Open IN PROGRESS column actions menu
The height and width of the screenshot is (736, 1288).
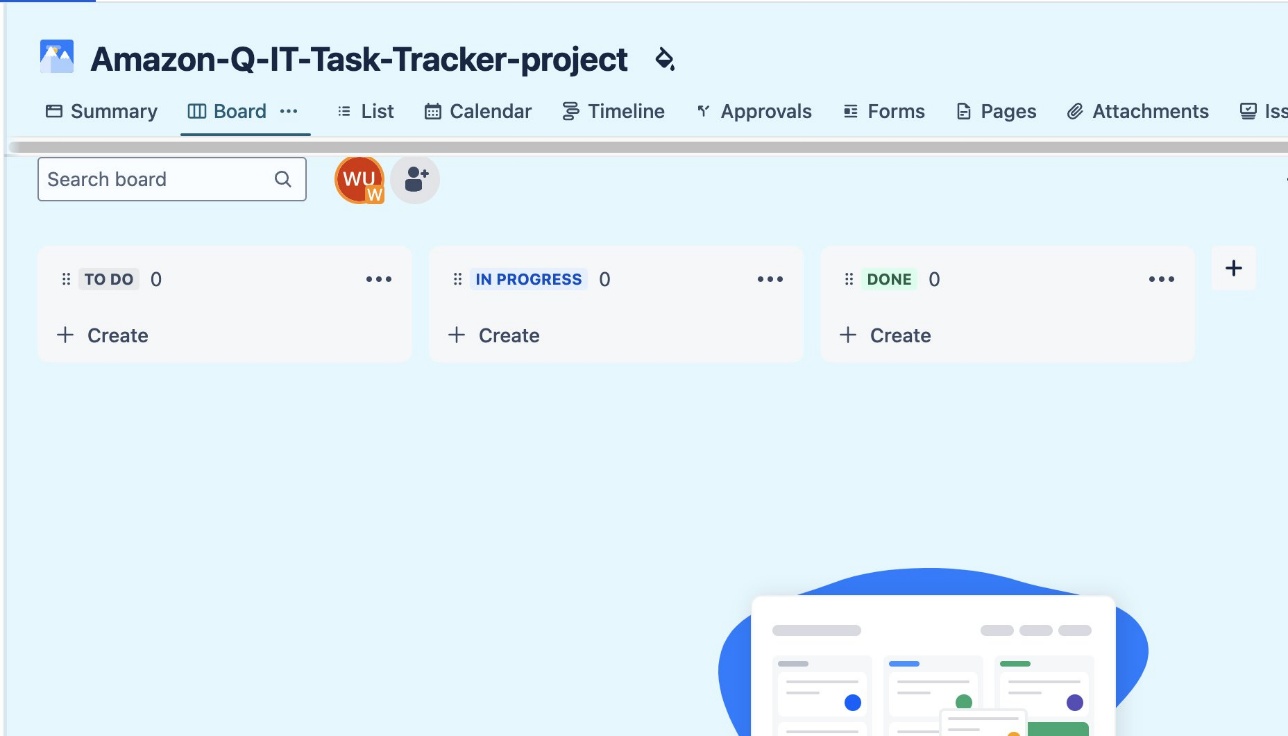click(770, 279)
